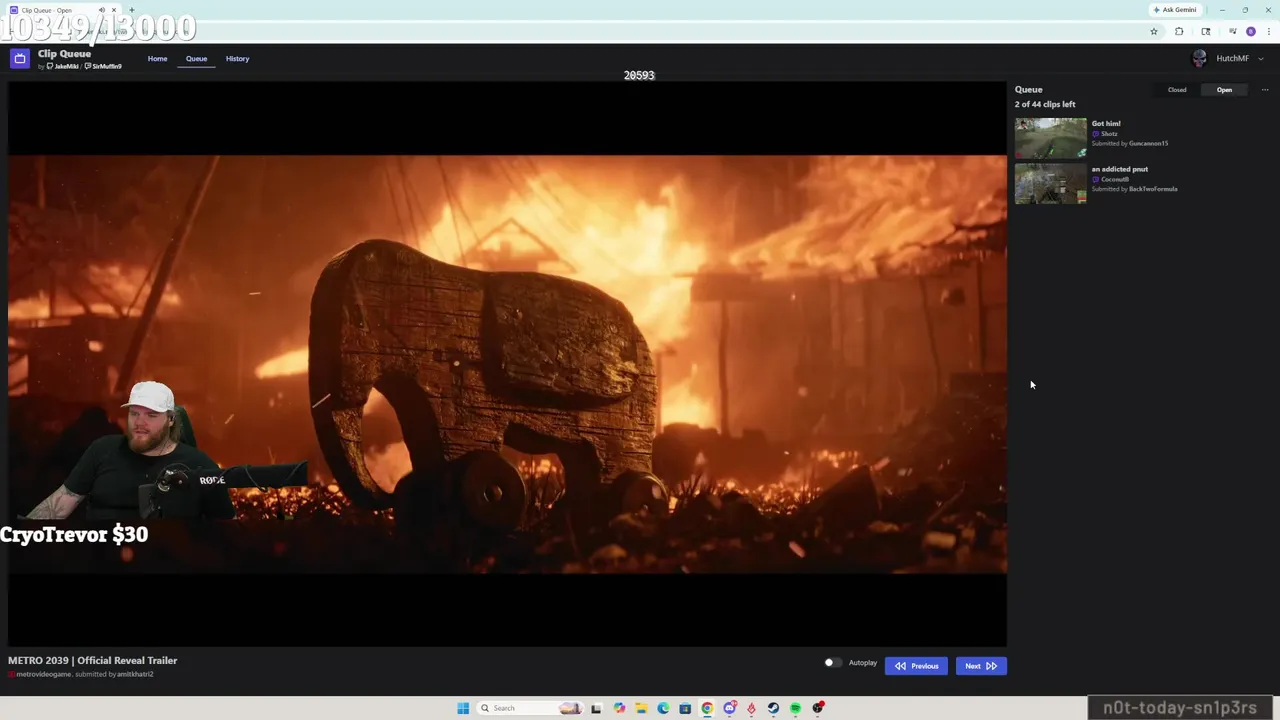Screen dimensions: 1280x720
Task: Click submitter name BackTwoFormula
Action: (x=1153, y=189)
